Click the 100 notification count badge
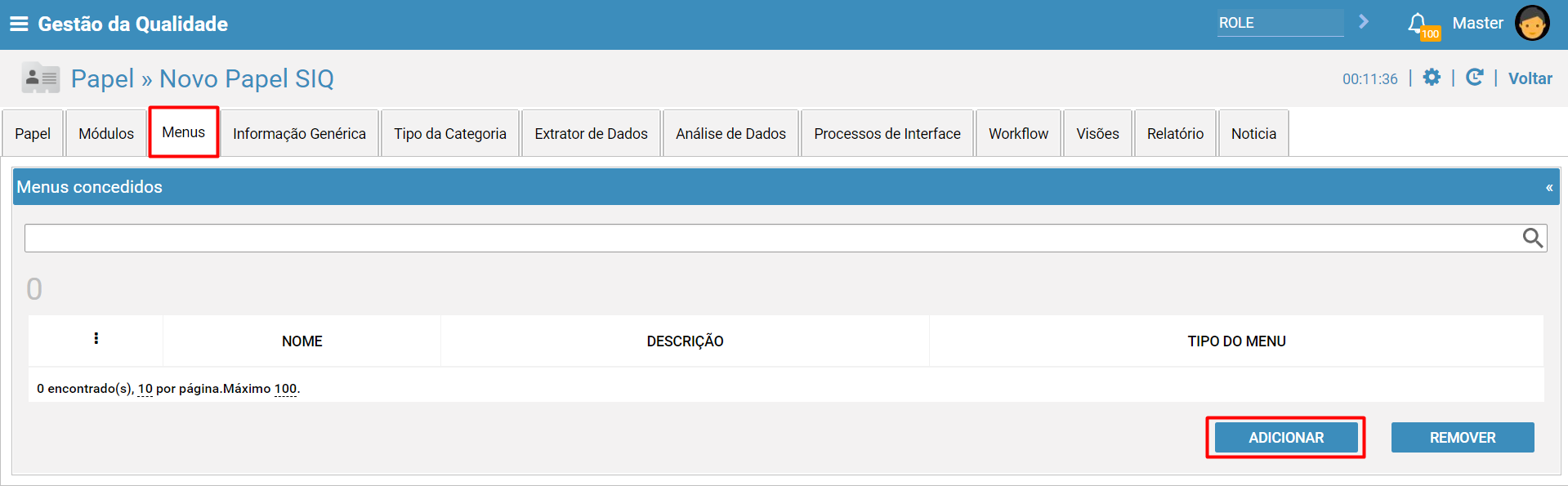1568x486 pixels. coord(1430,33)
